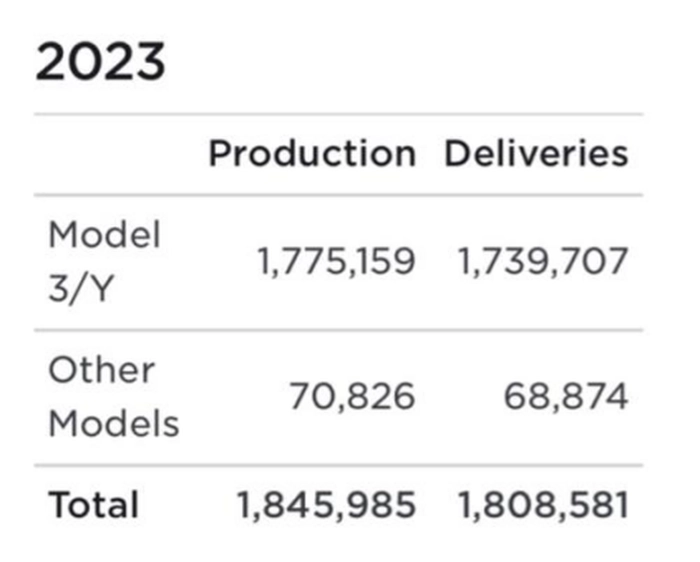
Task: Click divider between Model 3/Y and Other Models rows
Action: 338,330
